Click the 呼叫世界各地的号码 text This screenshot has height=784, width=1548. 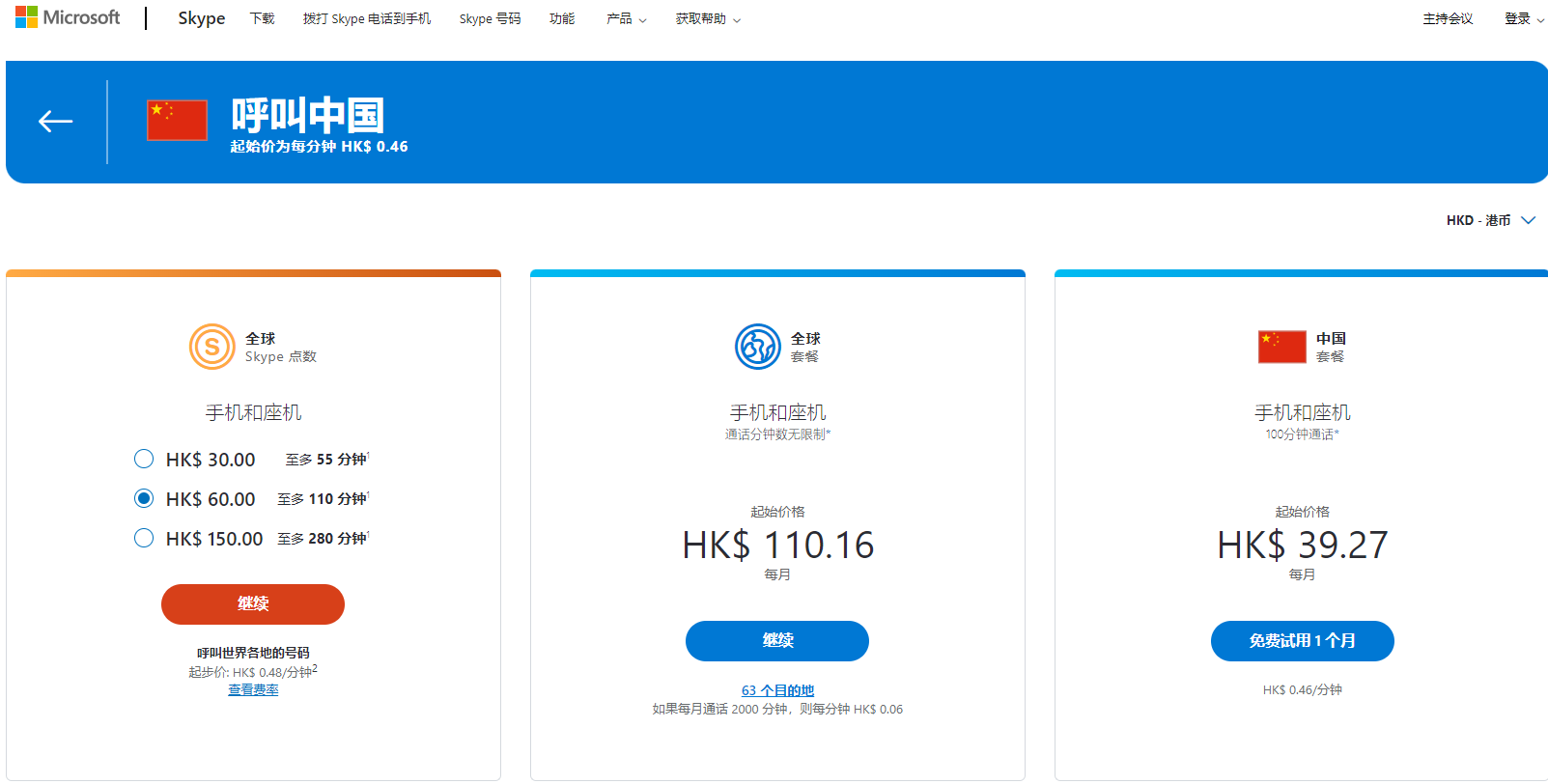pyautogui.click(x=253, y=653)
